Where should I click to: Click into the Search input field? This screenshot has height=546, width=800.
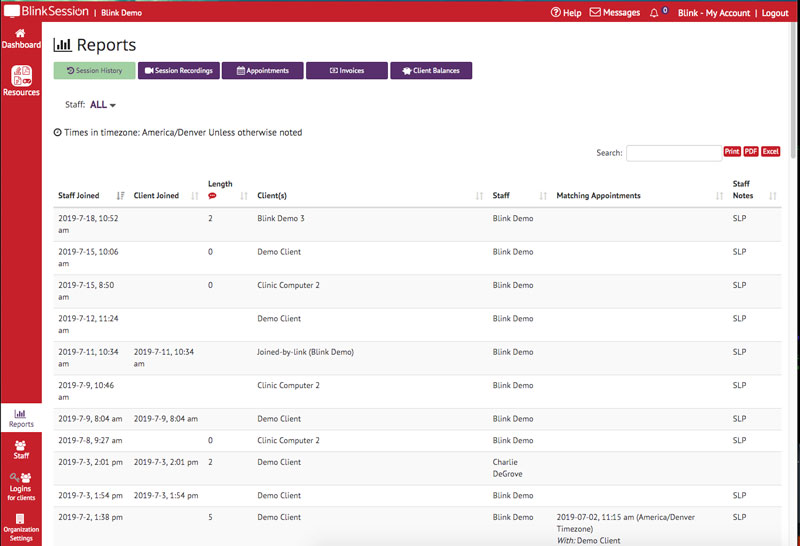point(673,153)
